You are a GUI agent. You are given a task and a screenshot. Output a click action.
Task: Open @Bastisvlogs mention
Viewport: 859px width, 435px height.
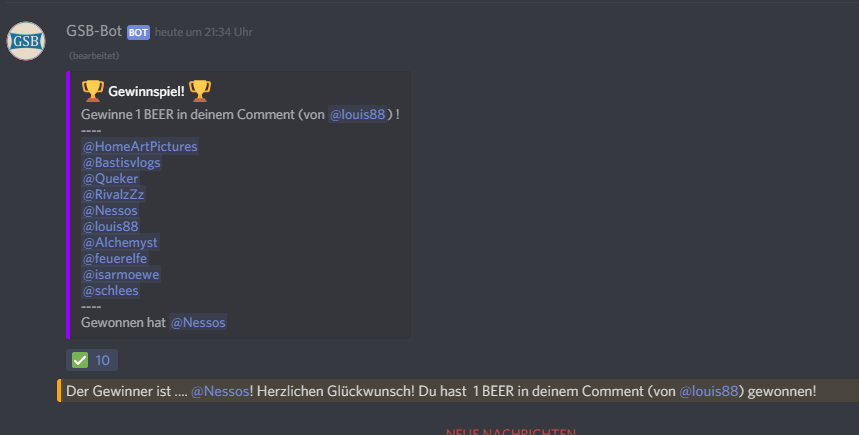tap(121, 162)
